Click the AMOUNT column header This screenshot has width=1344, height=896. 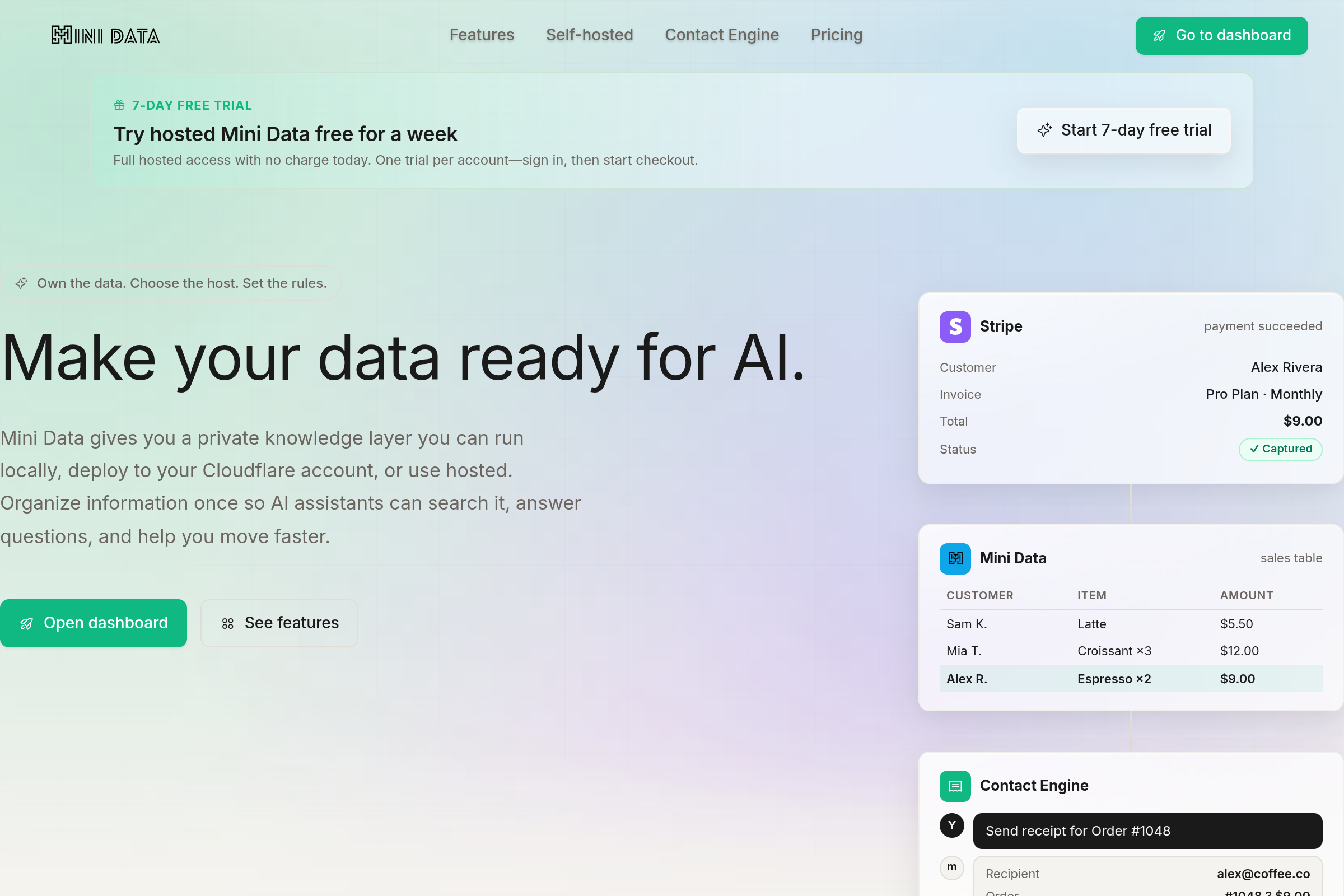tap(1247, 595)
